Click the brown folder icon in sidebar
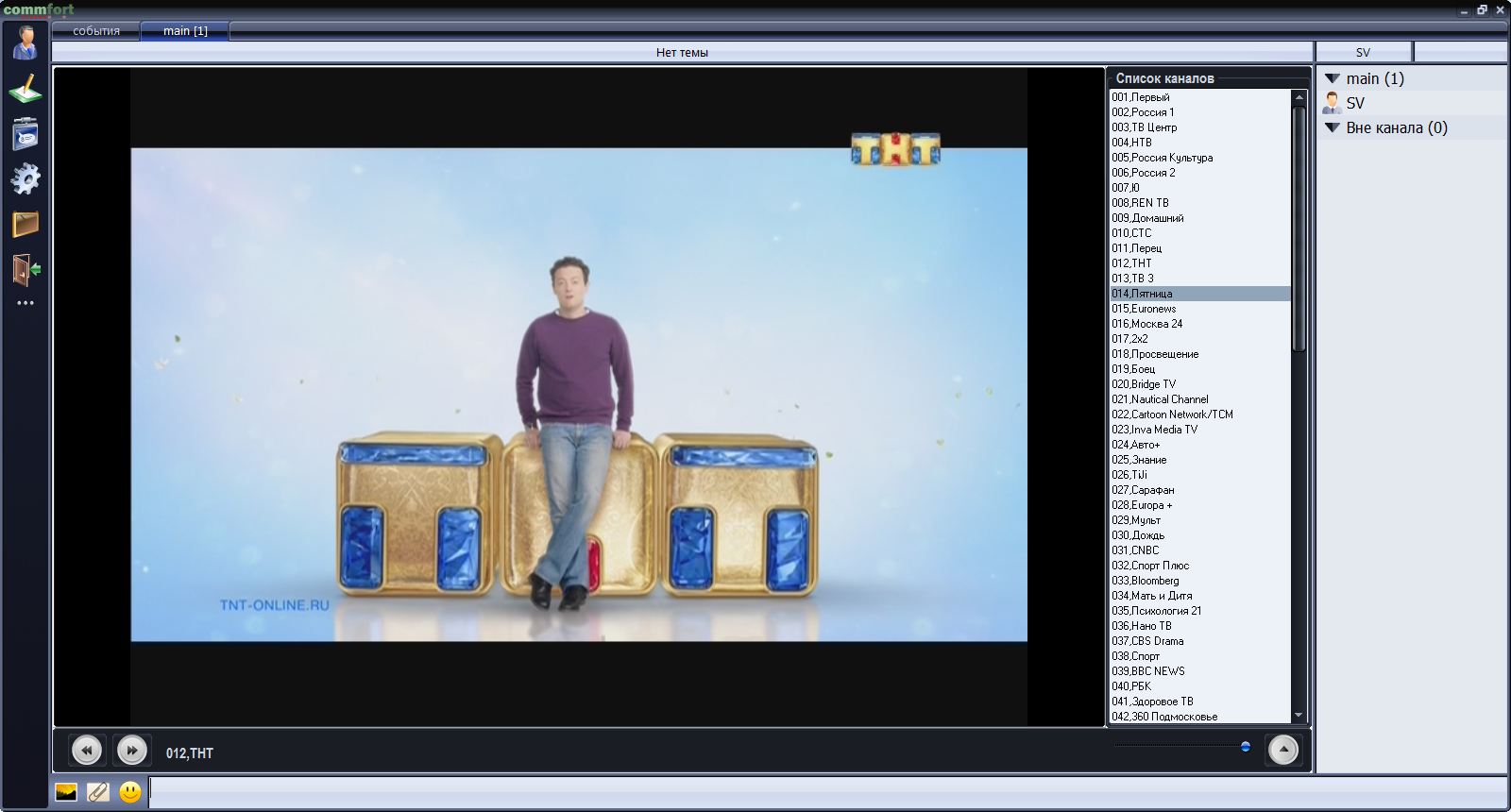Viewport: 1511px width, 812px height. (x=25, y=224)
